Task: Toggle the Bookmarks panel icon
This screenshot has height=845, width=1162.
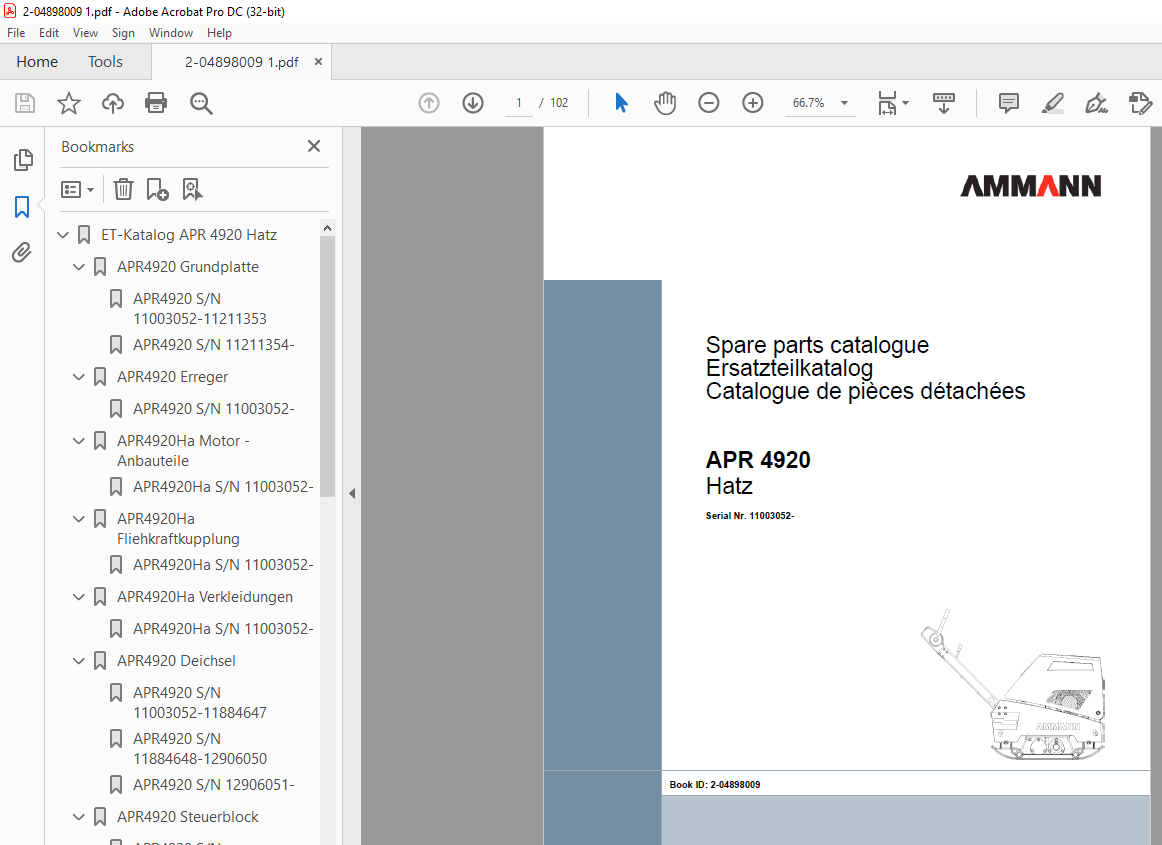Action: pyautogui.click(x=22, y=207)
